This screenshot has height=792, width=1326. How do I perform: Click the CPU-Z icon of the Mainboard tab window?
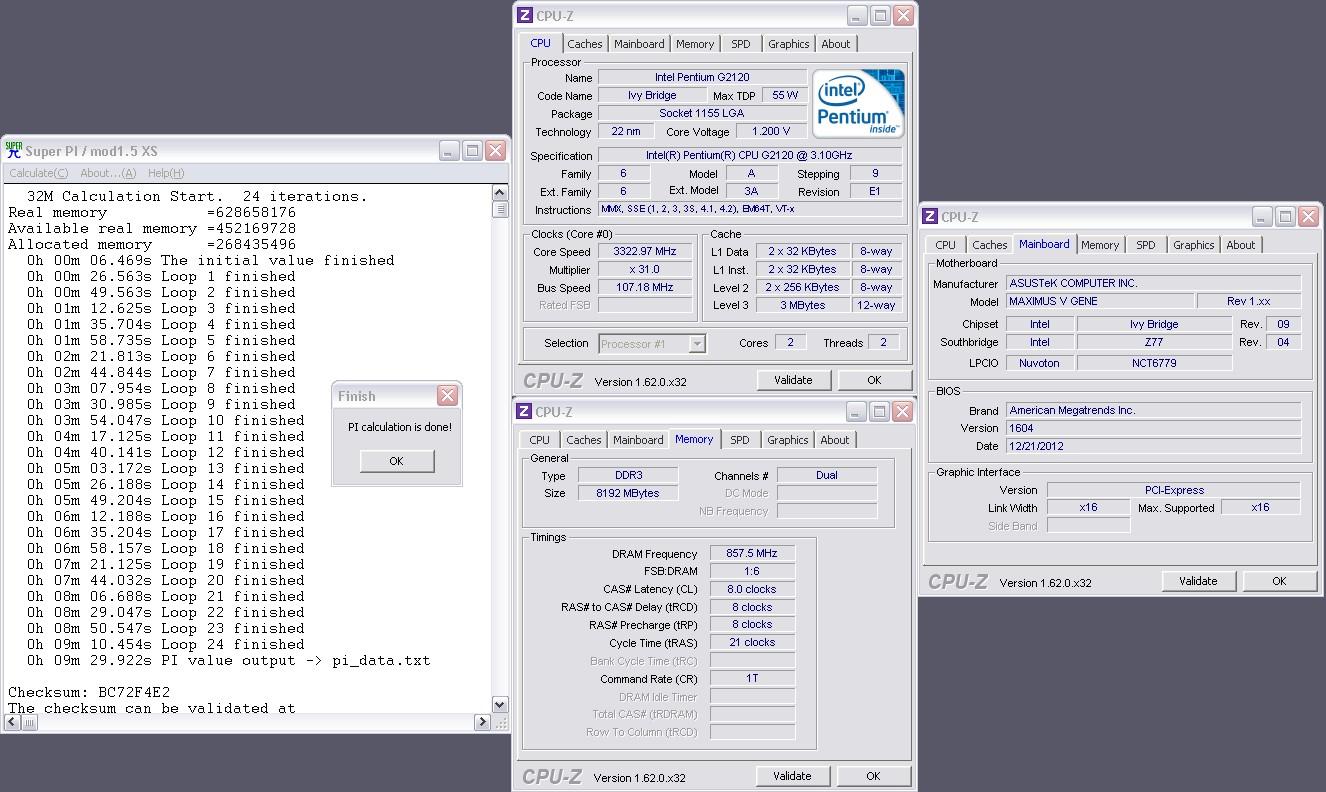[x=930, y=216]
